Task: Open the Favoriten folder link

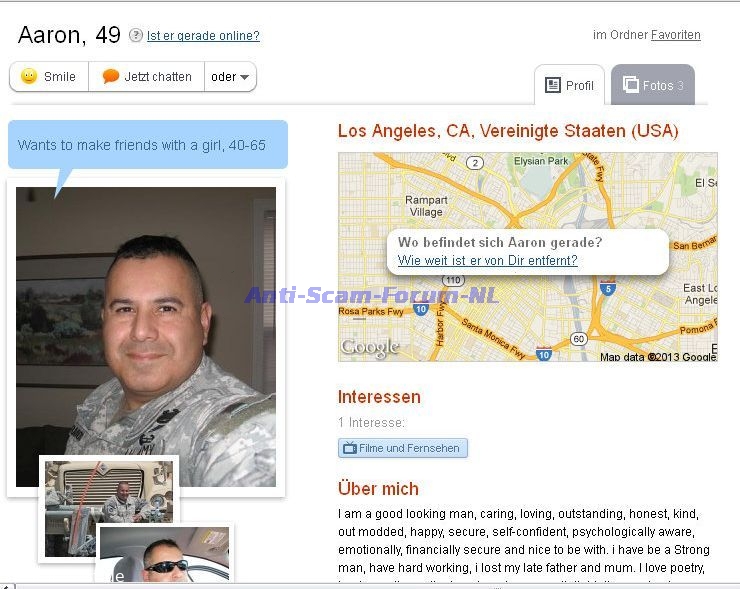Action: pyautogui.click(x=675, y=34)
